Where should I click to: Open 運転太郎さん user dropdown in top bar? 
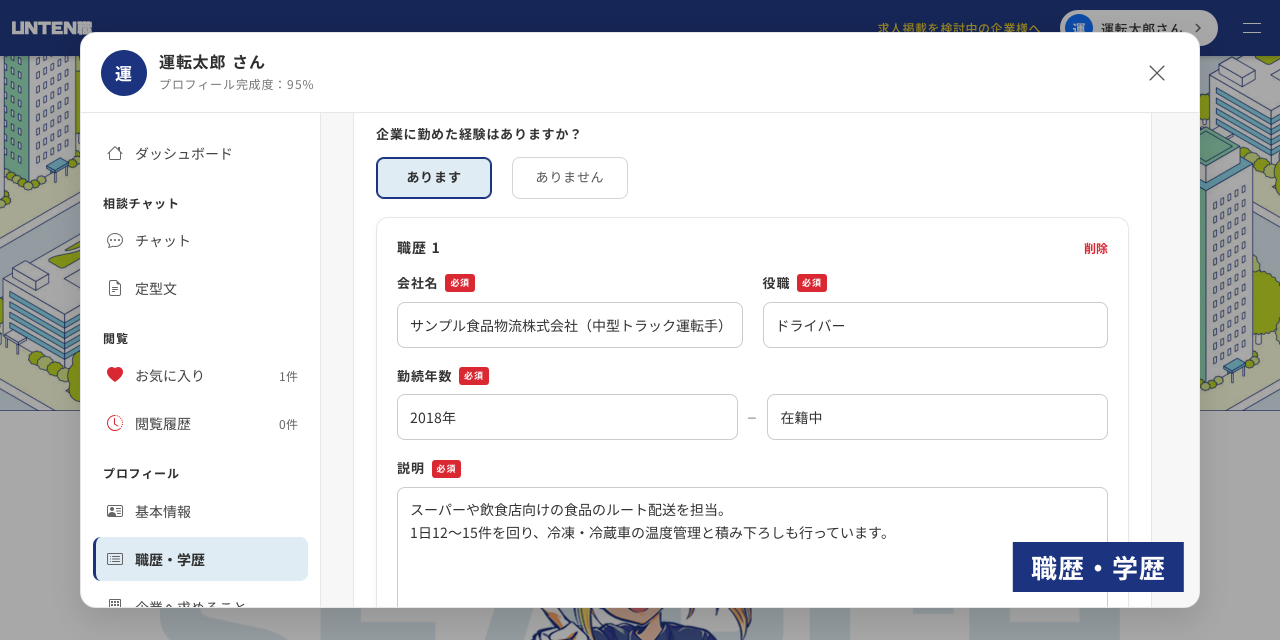coord(1139,28)
